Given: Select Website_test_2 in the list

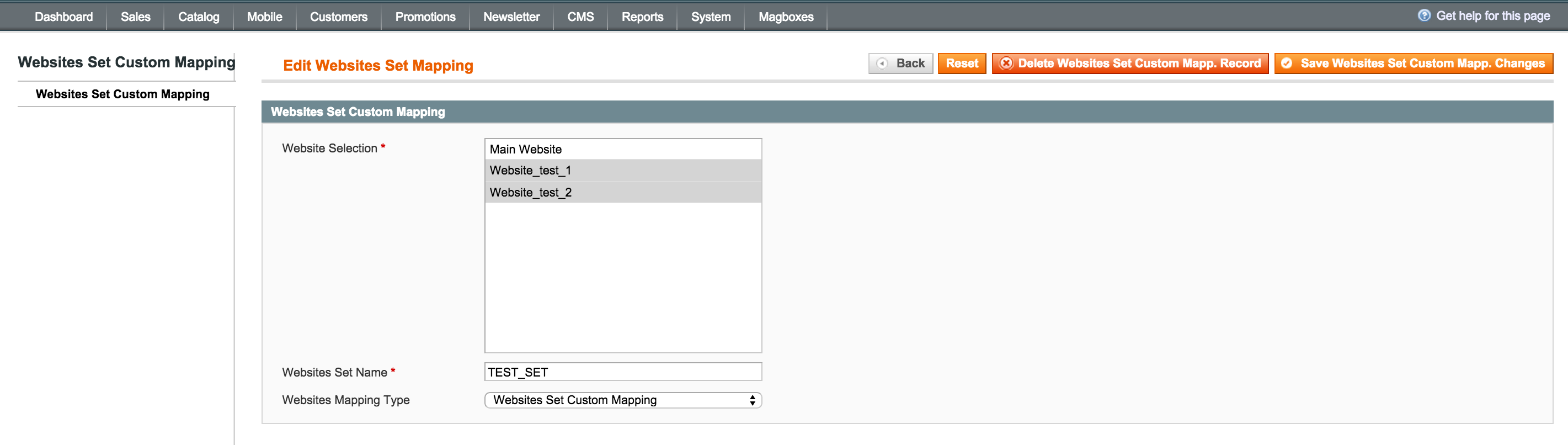Looking at the screenshot, I should point(623,192).
